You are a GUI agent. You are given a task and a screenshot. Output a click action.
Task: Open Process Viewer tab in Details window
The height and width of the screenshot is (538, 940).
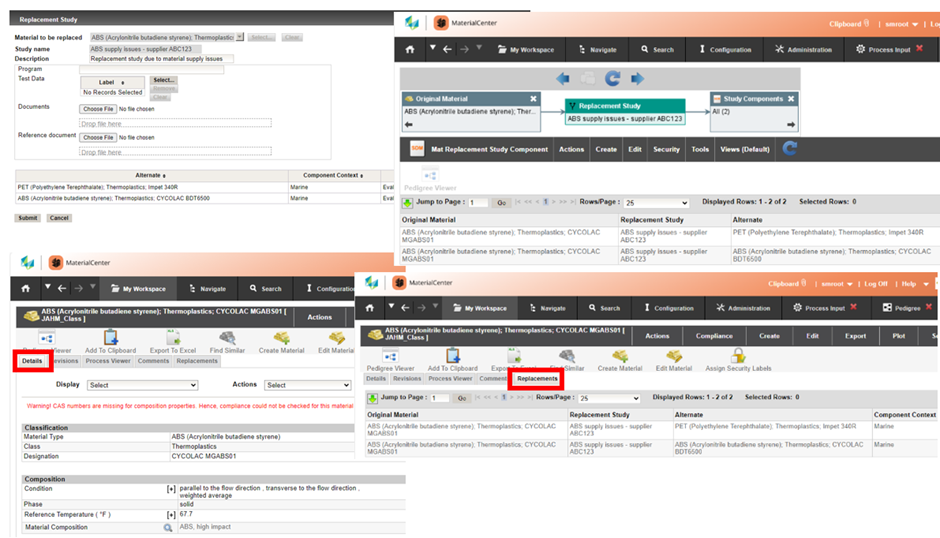pyautogui.click(x=108, y=361)
